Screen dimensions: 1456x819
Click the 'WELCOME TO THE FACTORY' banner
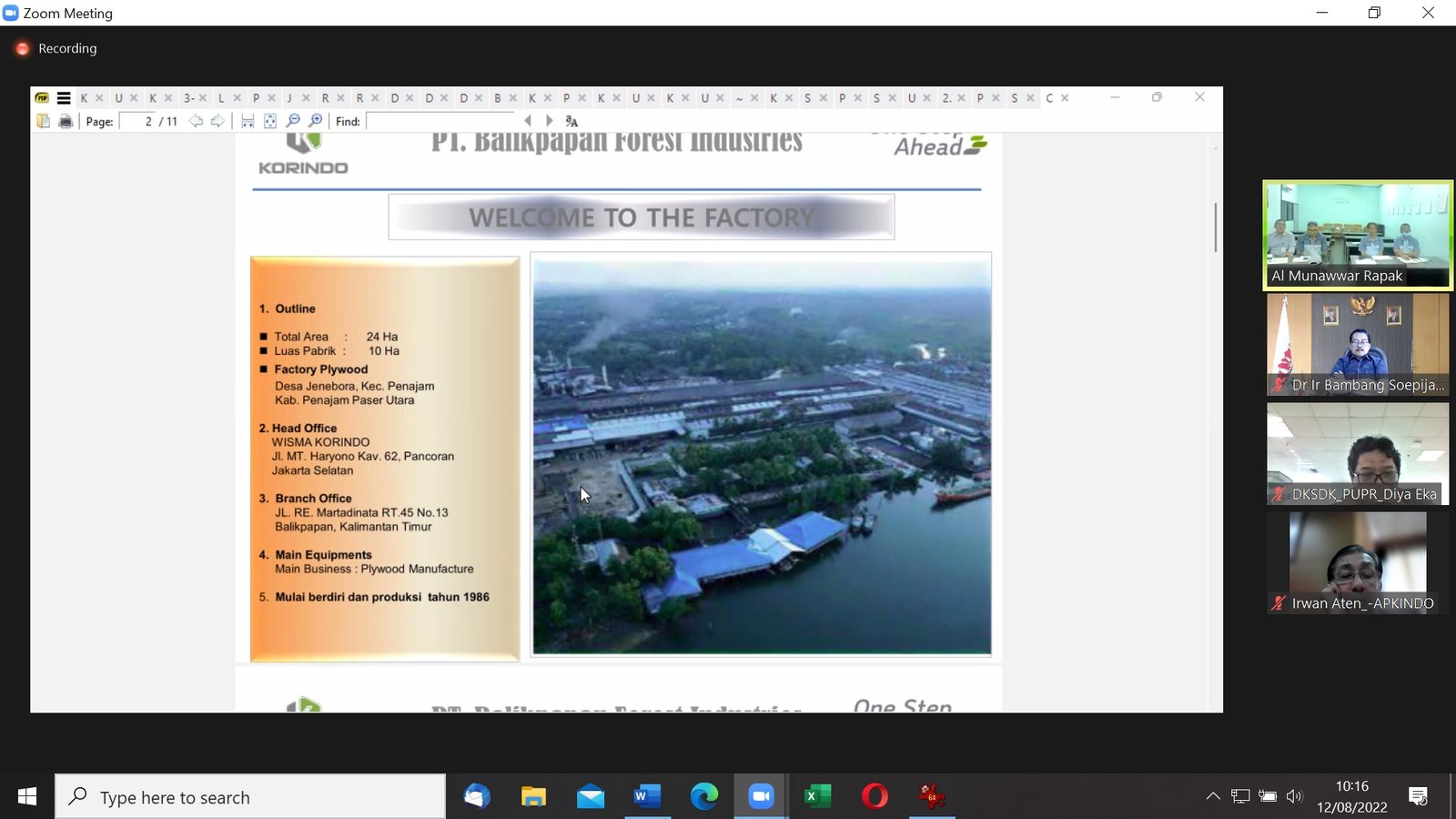pos(642,217)
